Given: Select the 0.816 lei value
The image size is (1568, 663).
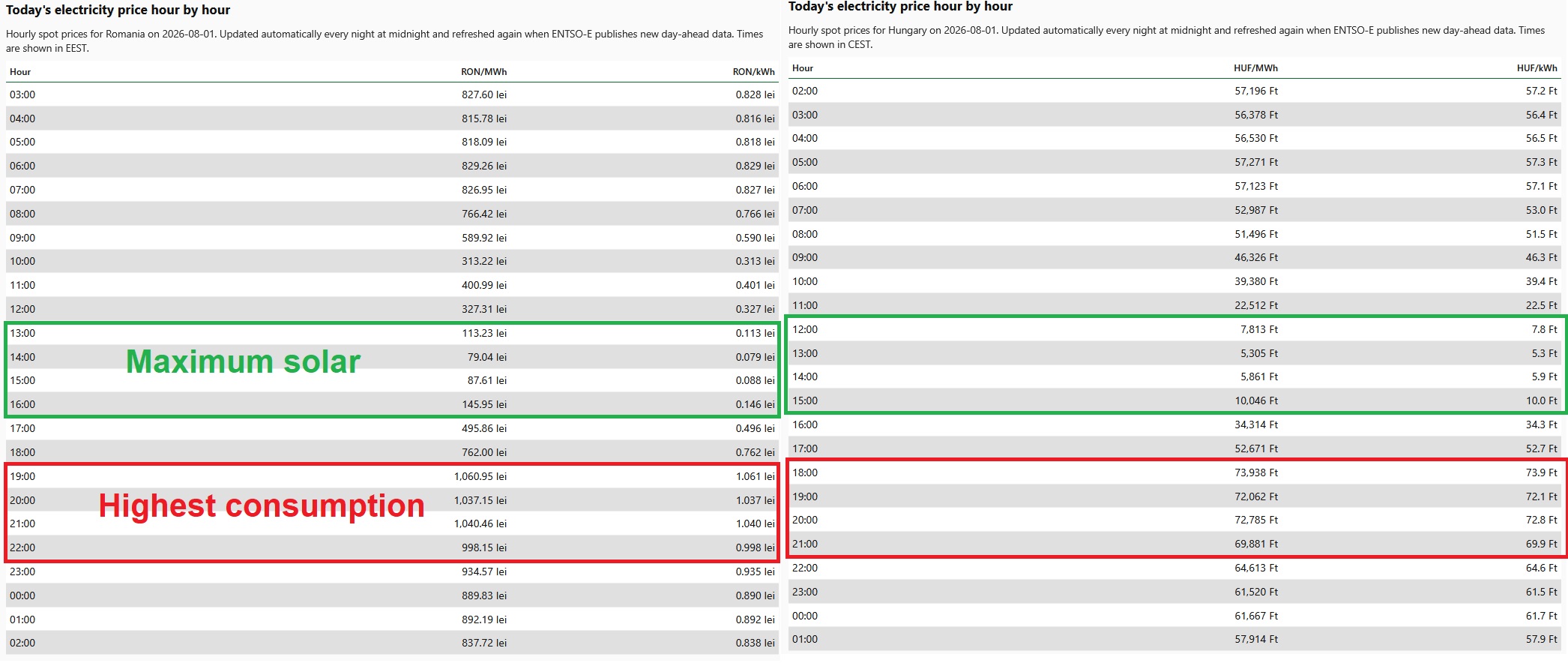Looking at the screenshot, I should click(x=755, y=118).
